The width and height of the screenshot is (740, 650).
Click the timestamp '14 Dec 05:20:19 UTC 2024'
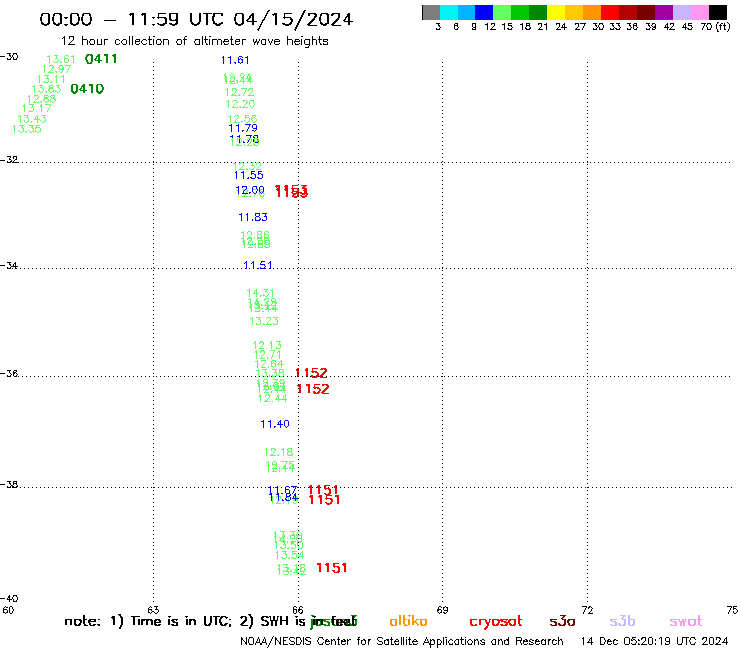[x=655, y=641]
